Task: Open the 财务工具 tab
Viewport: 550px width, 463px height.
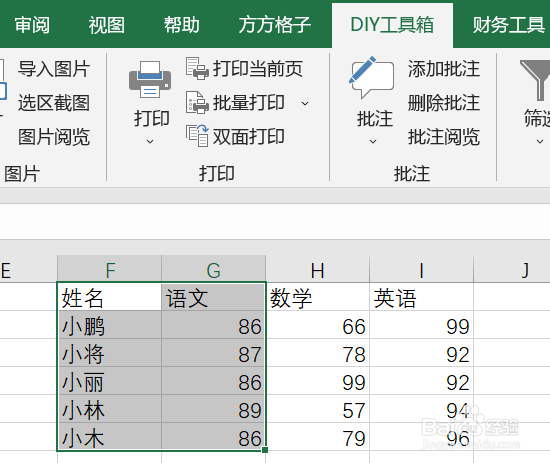Action: [x=509, y=25]
